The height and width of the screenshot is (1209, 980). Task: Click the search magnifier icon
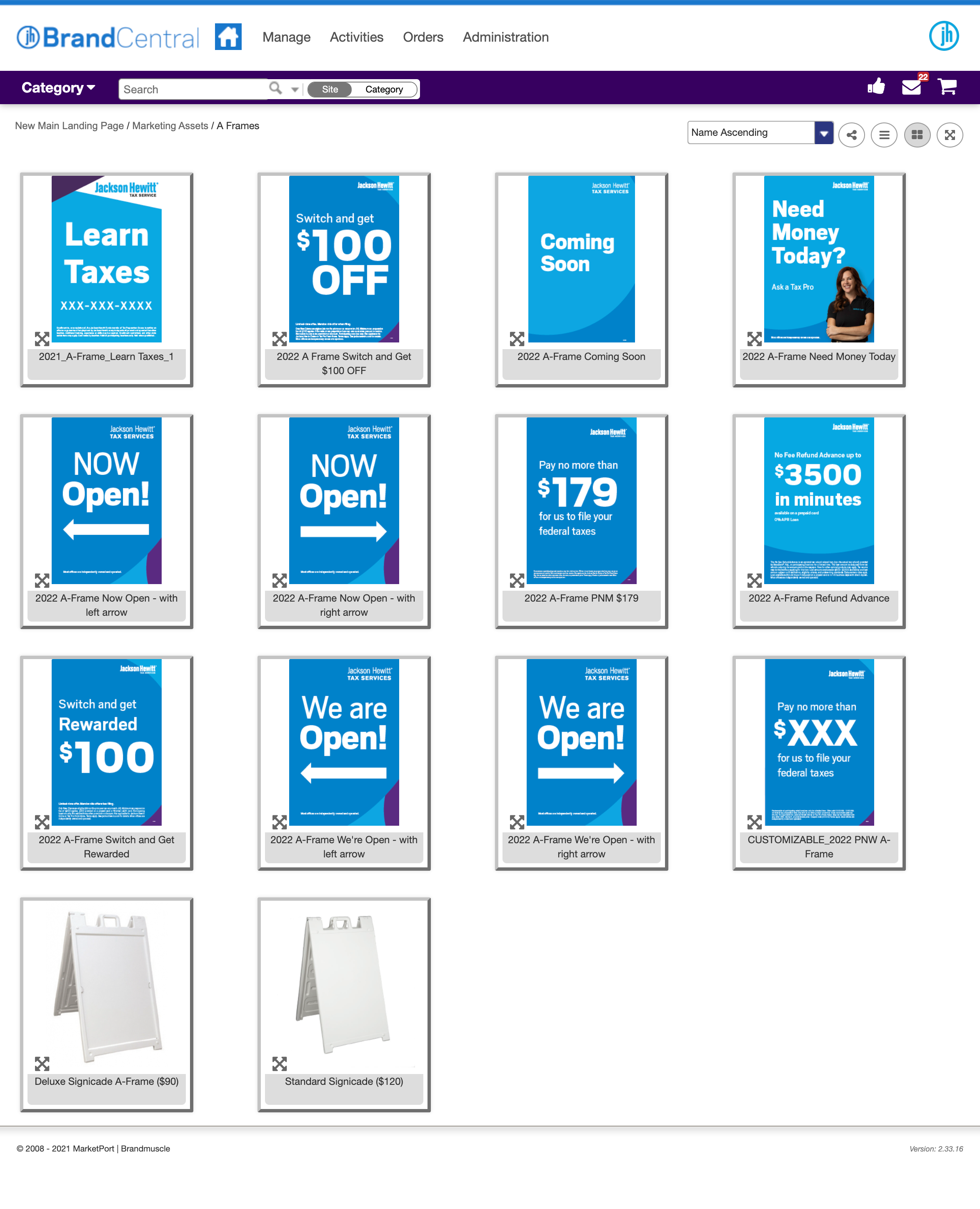coord(275,88)
